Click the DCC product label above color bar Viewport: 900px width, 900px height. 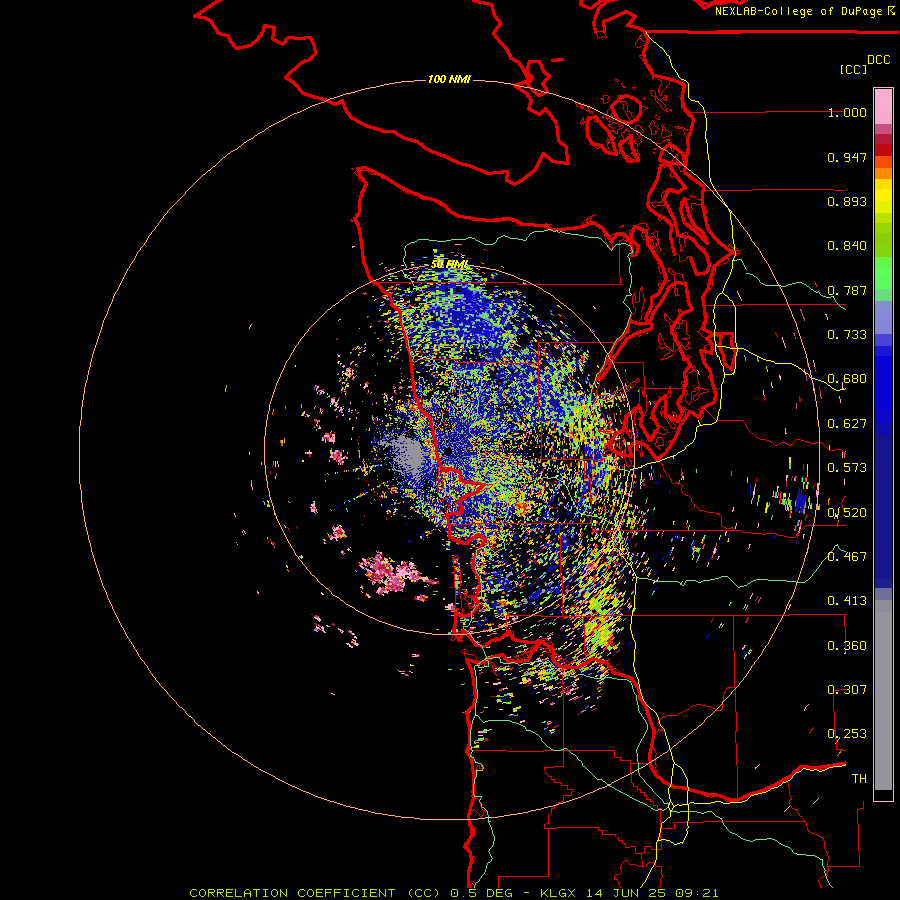click(878, 60)
